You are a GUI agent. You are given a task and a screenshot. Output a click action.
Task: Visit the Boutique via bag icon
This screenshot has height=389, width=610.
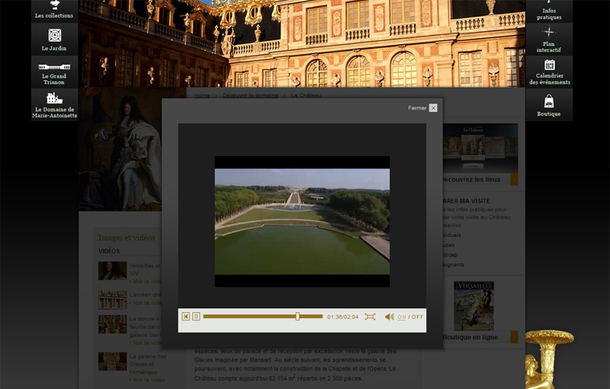click(x=549, y=101)
